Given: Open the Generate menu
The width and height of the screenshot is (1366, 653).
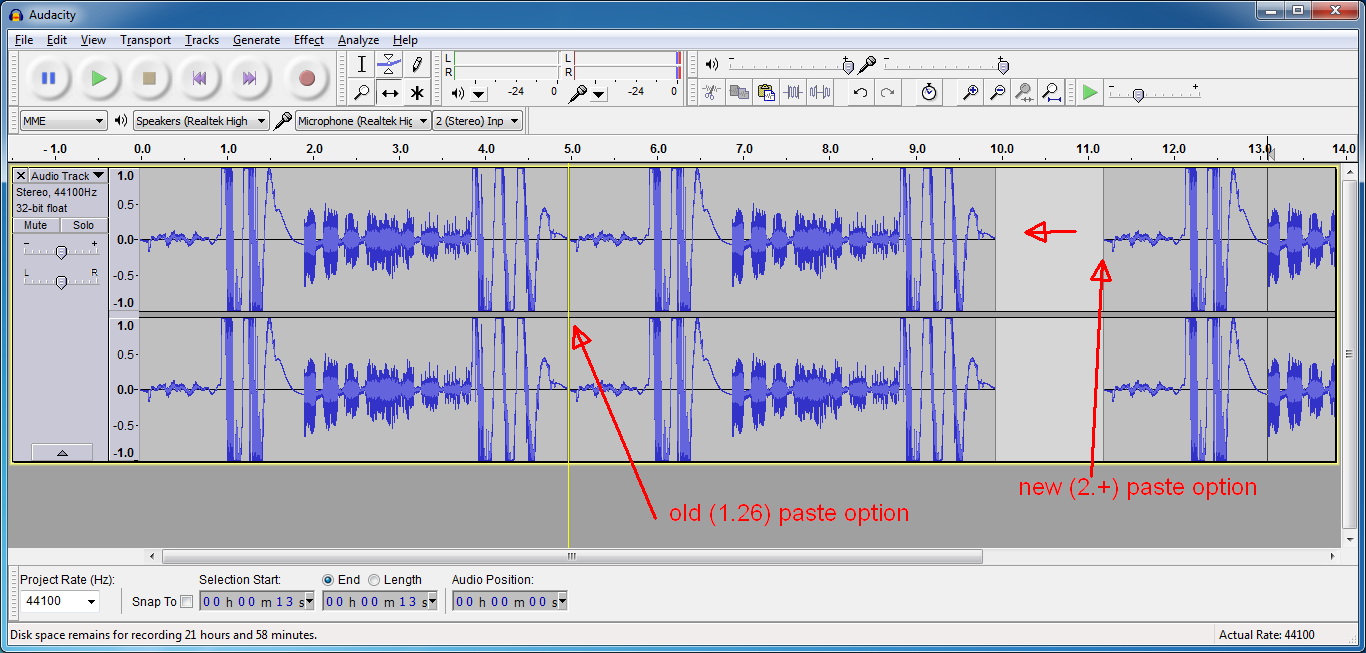Looking at the screenshot, I should (x=256, y=40).
